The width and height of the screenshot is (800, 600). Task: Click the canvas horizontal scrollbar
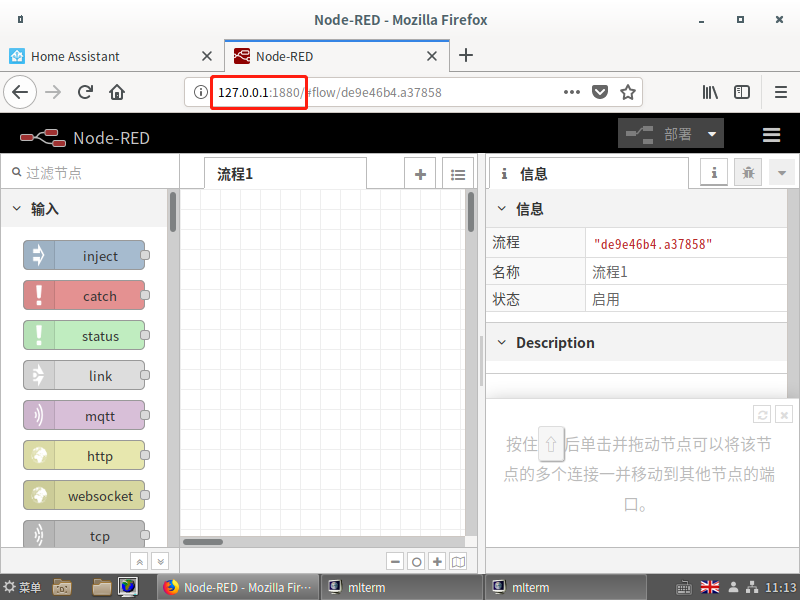tap(203, 542)
